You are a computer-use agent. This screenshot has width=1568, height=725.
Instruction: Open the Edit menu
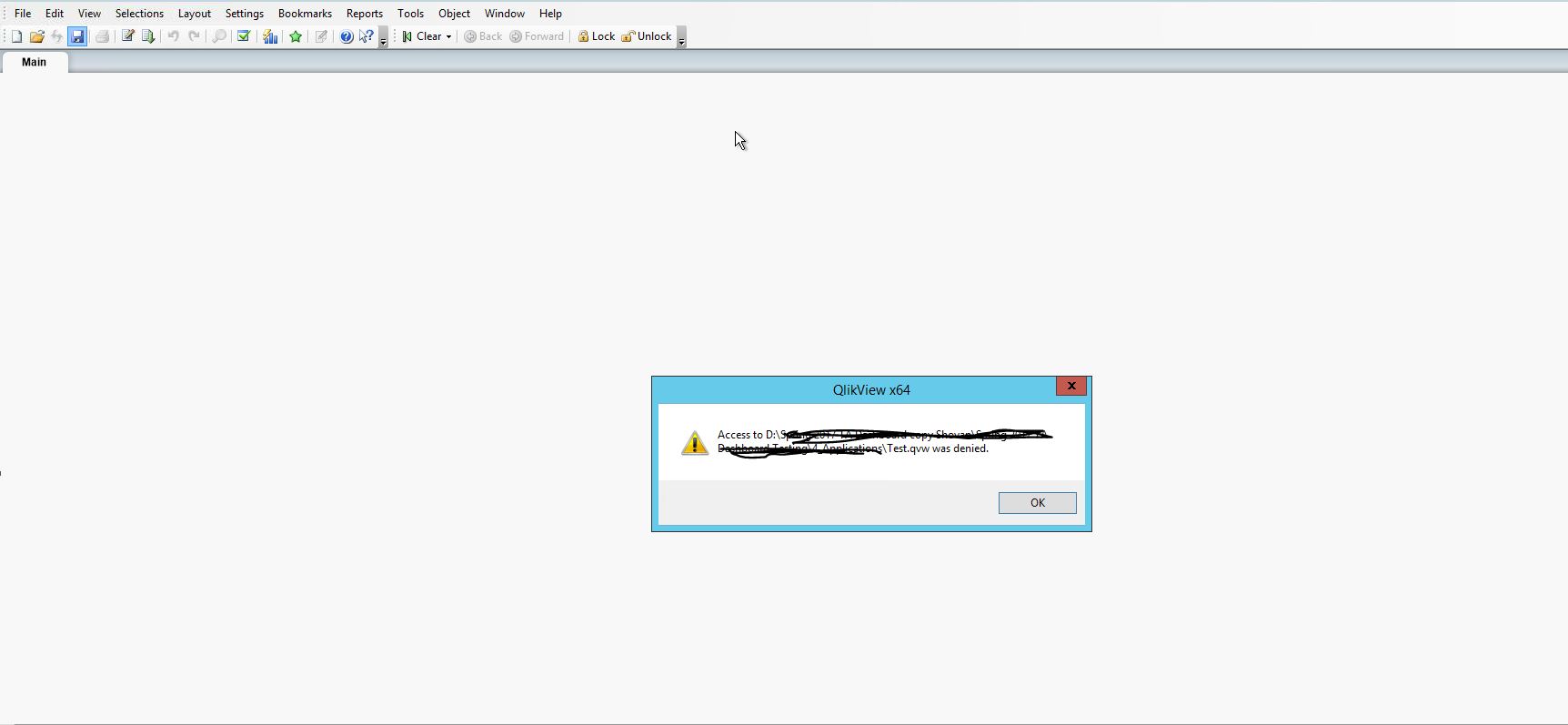(55, 14)
